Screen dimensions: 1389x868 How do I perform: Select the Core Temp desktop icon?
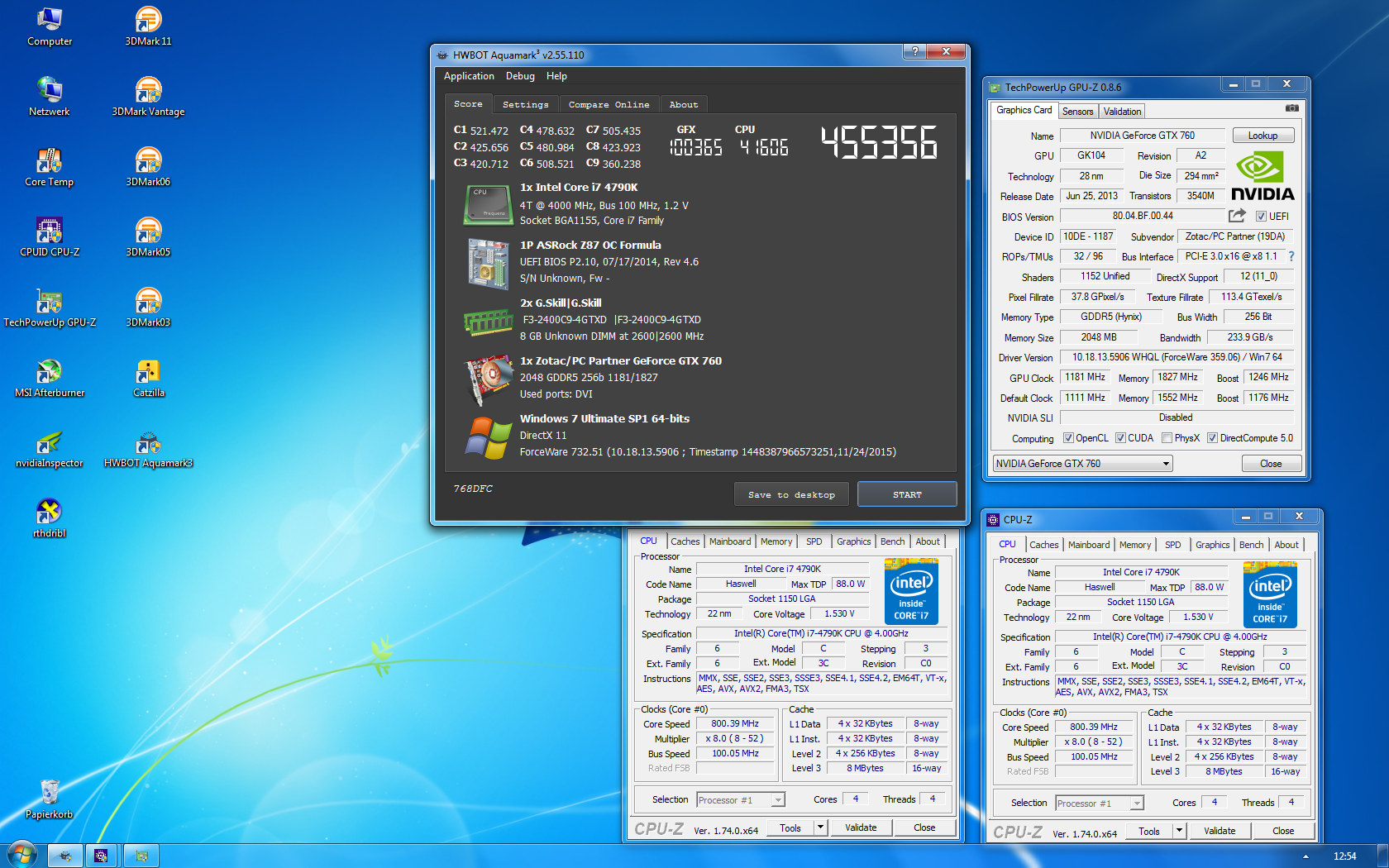[50, 167]
